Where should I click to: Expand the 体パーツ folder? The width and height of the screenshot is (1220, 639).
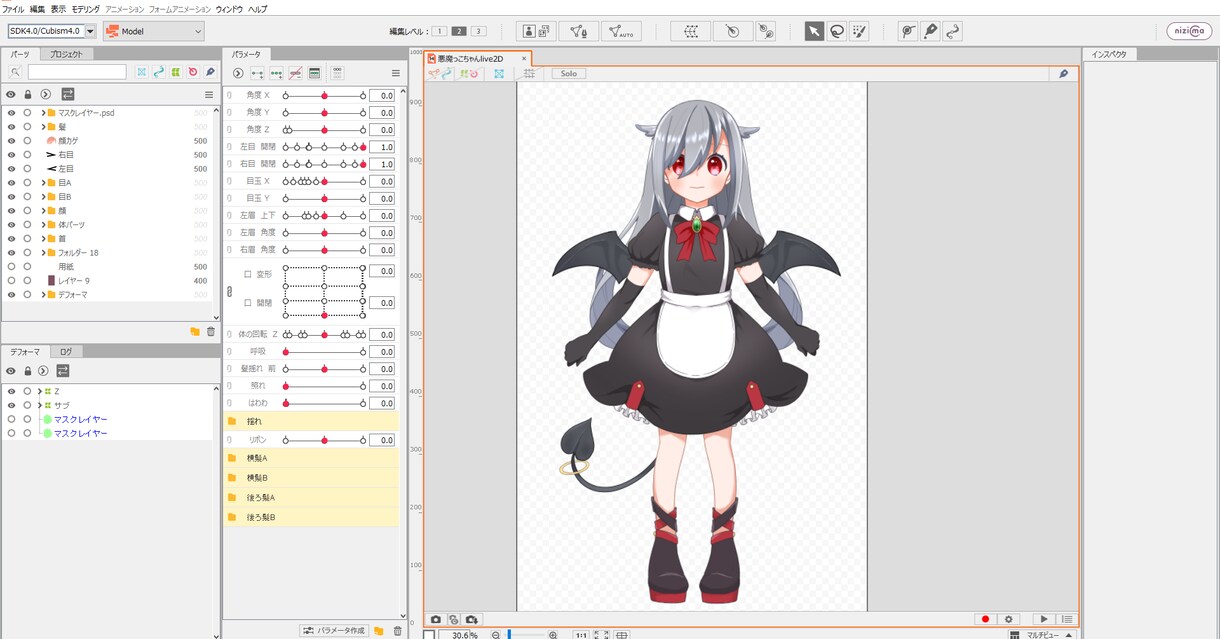42,225
